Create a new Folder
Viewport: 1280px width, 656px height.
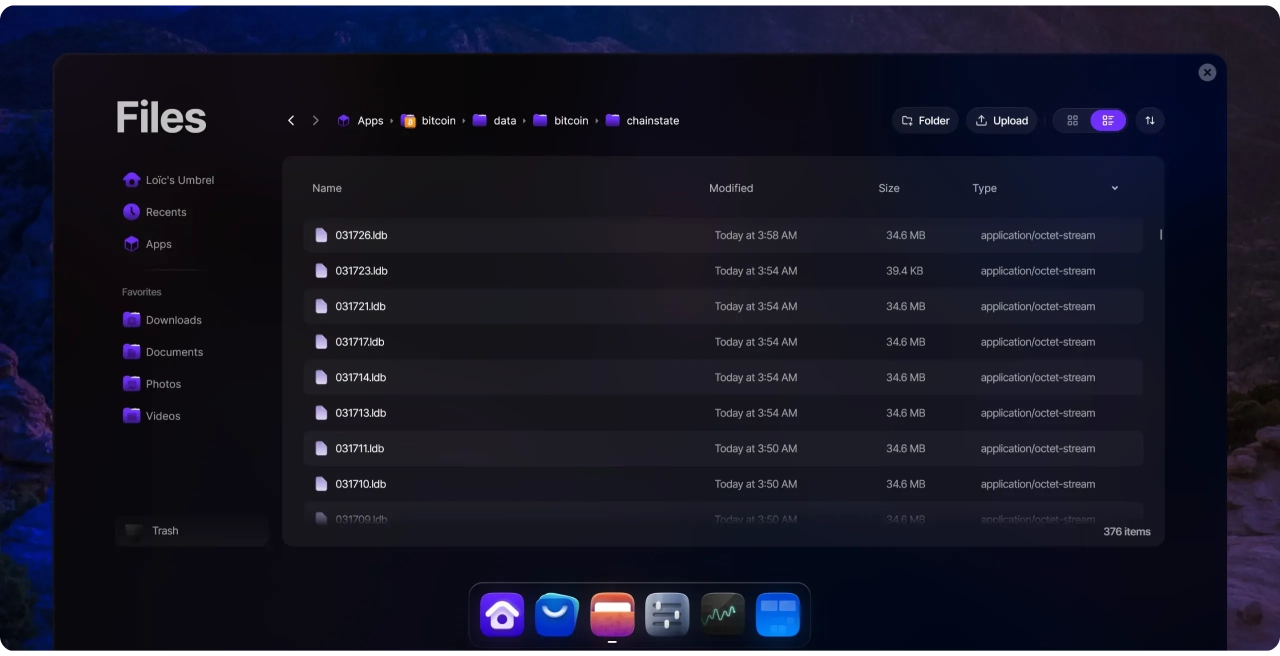click(925, 121)
